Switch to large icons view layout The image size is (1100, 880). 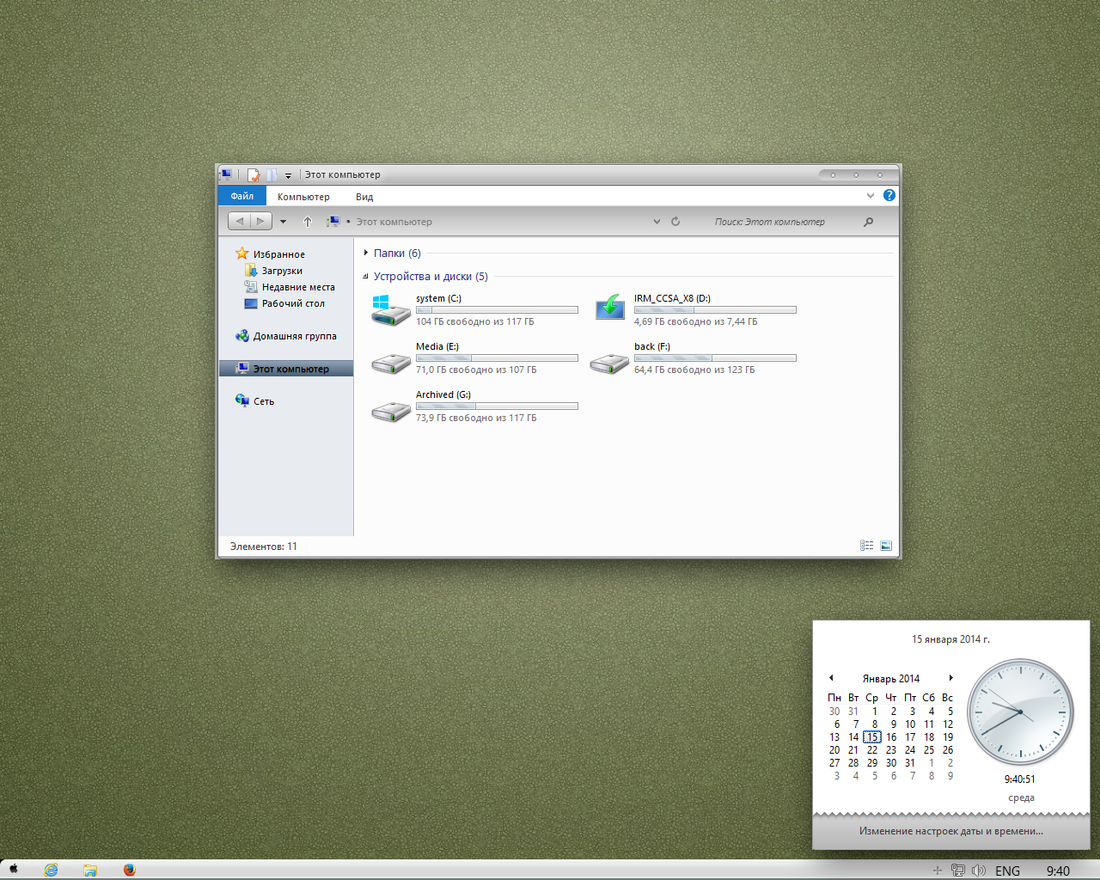(x=886, y=546)
